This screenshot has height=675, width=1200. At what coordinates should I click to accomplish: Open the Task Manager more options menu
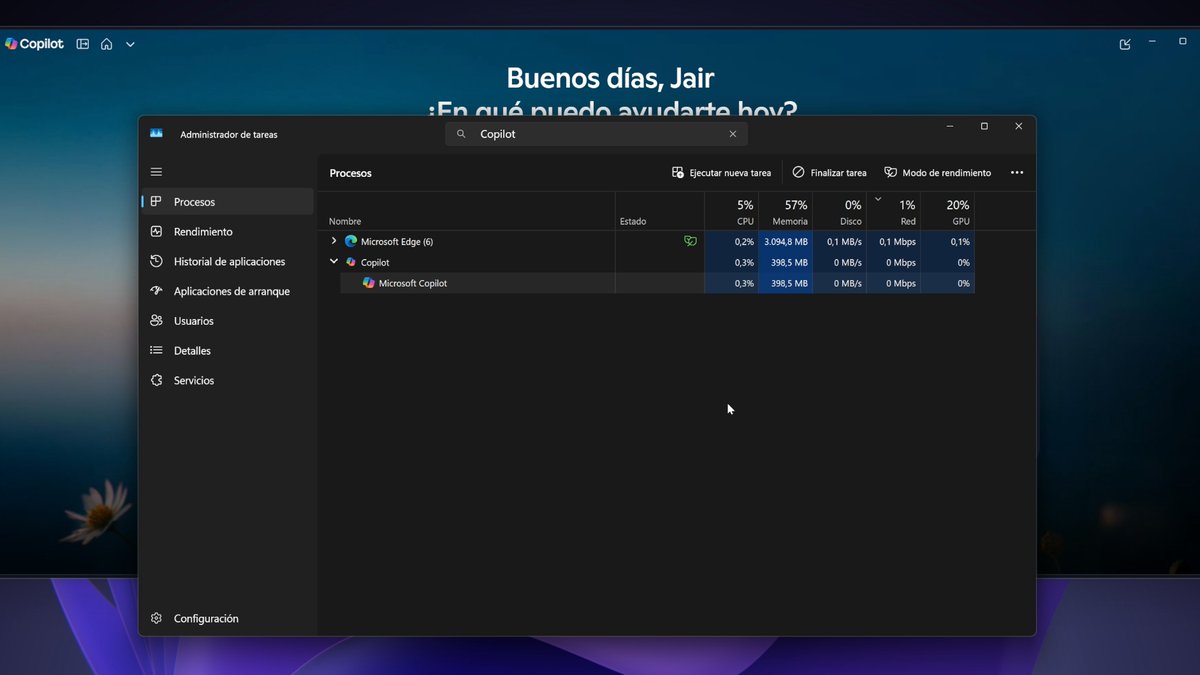tap(1017, 172)
